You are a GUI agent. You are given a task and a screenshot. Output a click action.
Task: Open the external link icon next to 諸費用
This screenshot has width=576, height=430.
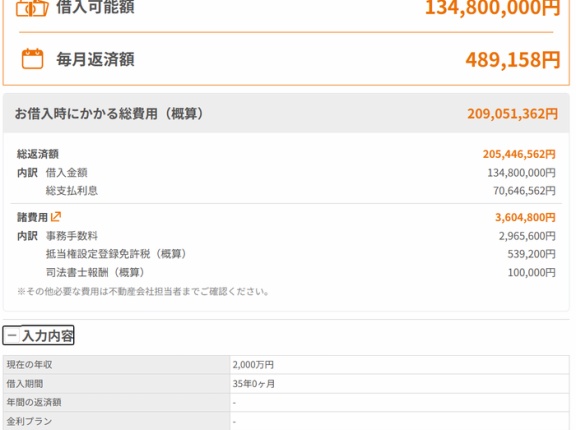click(x=56, y=217)
